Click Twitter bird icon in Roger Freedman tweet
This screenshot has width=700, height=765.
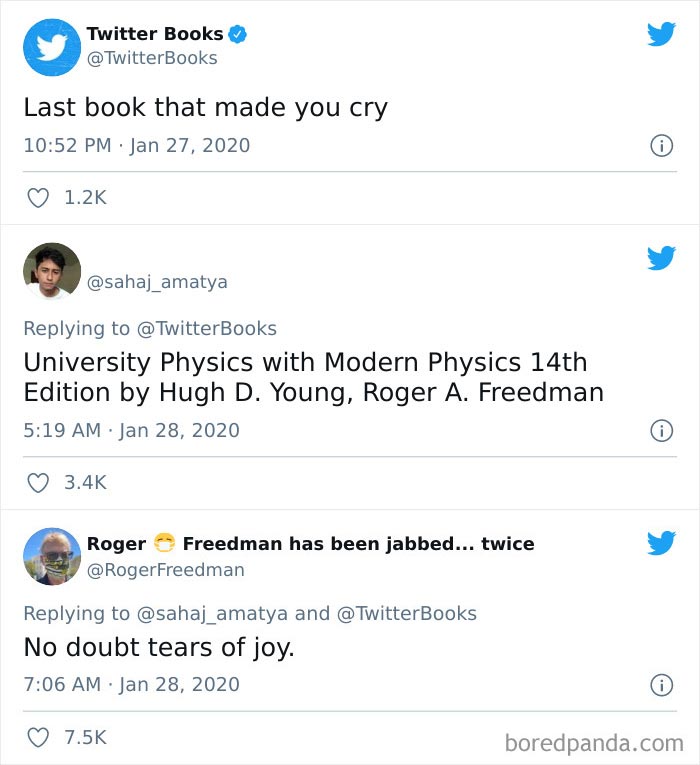[661, 543]
